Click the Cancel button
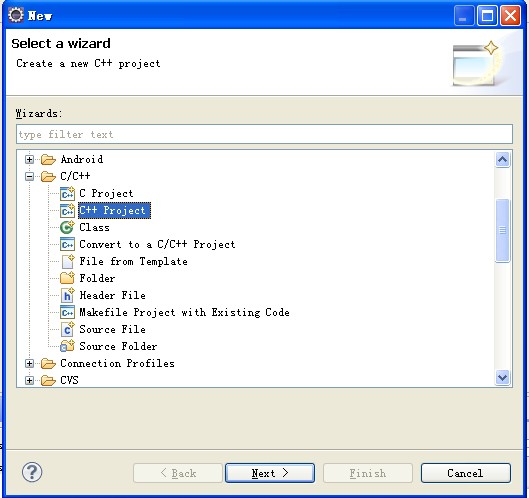This screenshot has height=498, width=529. (x=466, y=473)
